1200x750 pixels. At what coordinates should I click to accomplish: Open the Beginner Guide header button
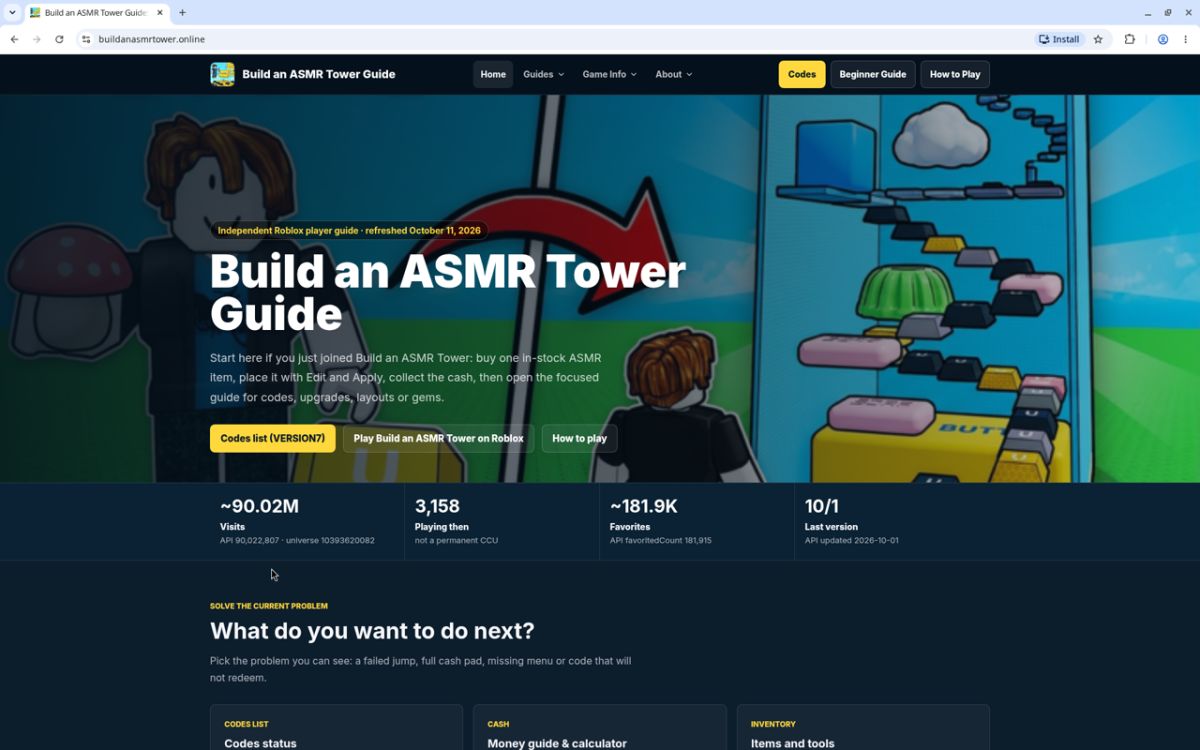873,74
